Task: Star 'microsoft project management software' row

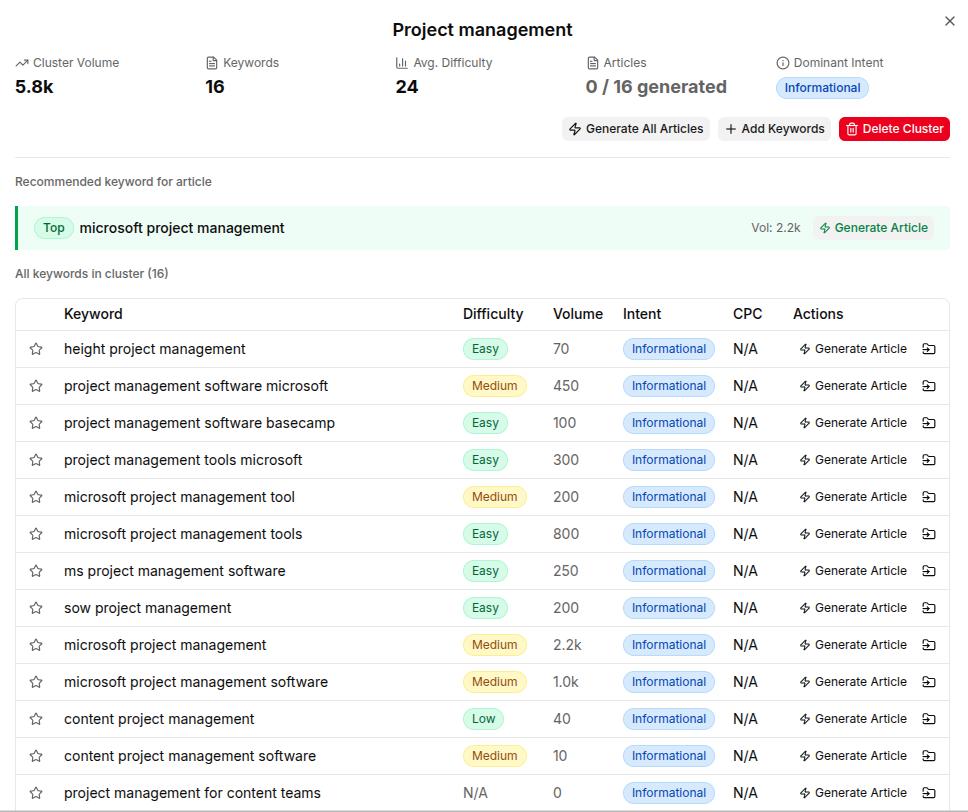Action: click(x=36, y=682)
